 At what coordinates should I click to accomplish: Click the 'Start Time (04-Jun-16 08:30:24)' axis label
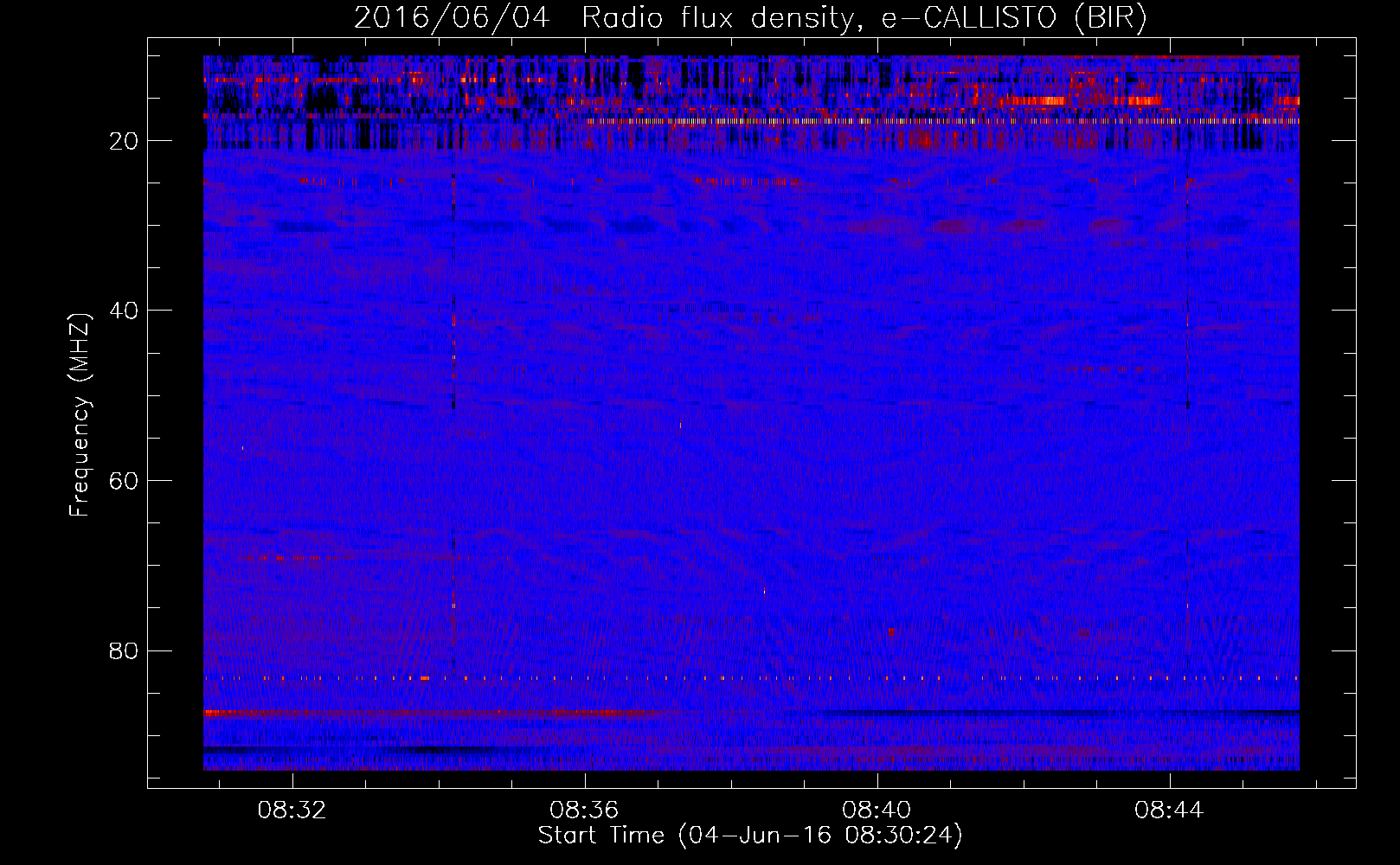click(750, 836)
